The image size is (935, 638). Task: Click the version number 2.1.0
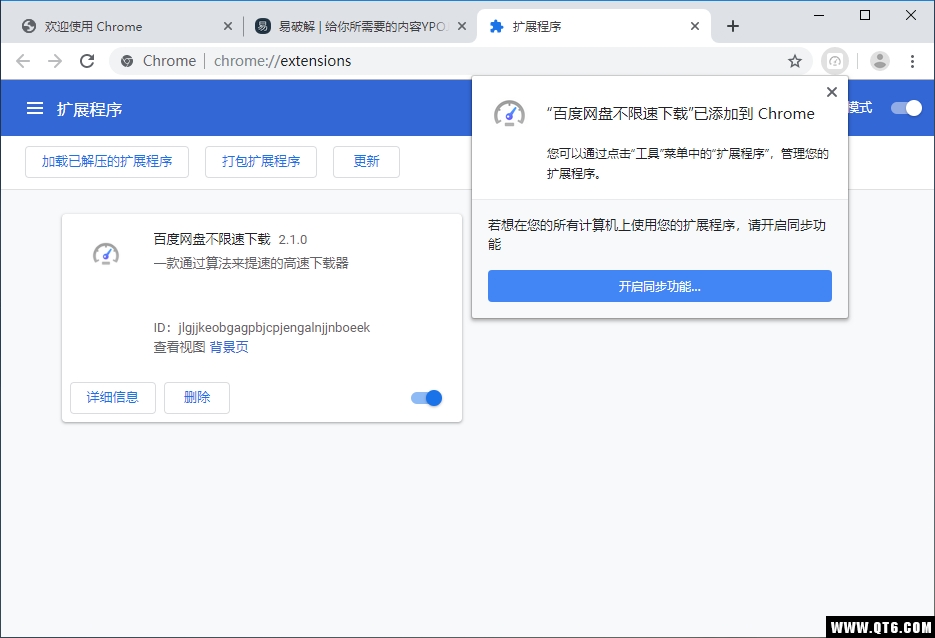[293, 240]
